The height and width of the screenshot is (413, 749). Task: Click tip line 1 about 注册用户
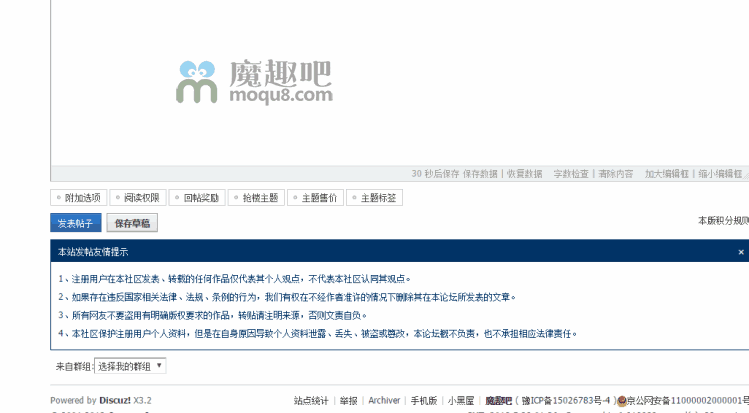234,279
